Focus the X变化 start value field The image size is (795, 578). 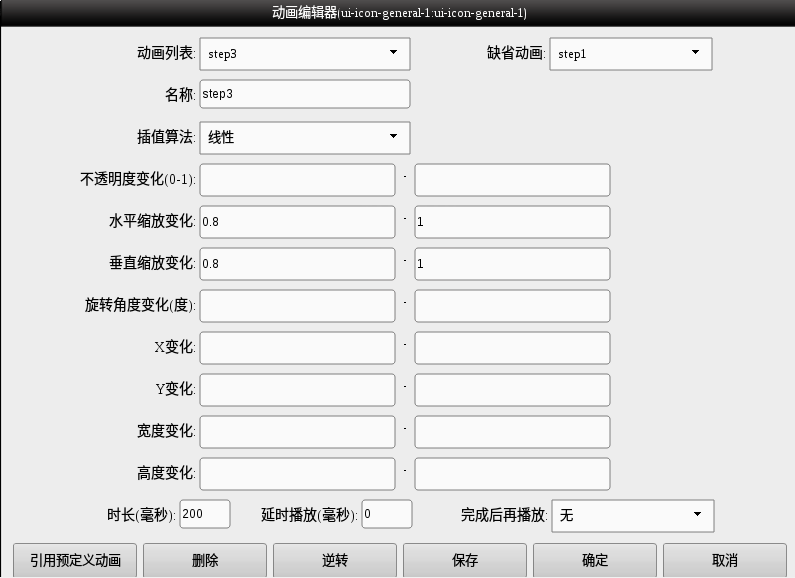297,348
